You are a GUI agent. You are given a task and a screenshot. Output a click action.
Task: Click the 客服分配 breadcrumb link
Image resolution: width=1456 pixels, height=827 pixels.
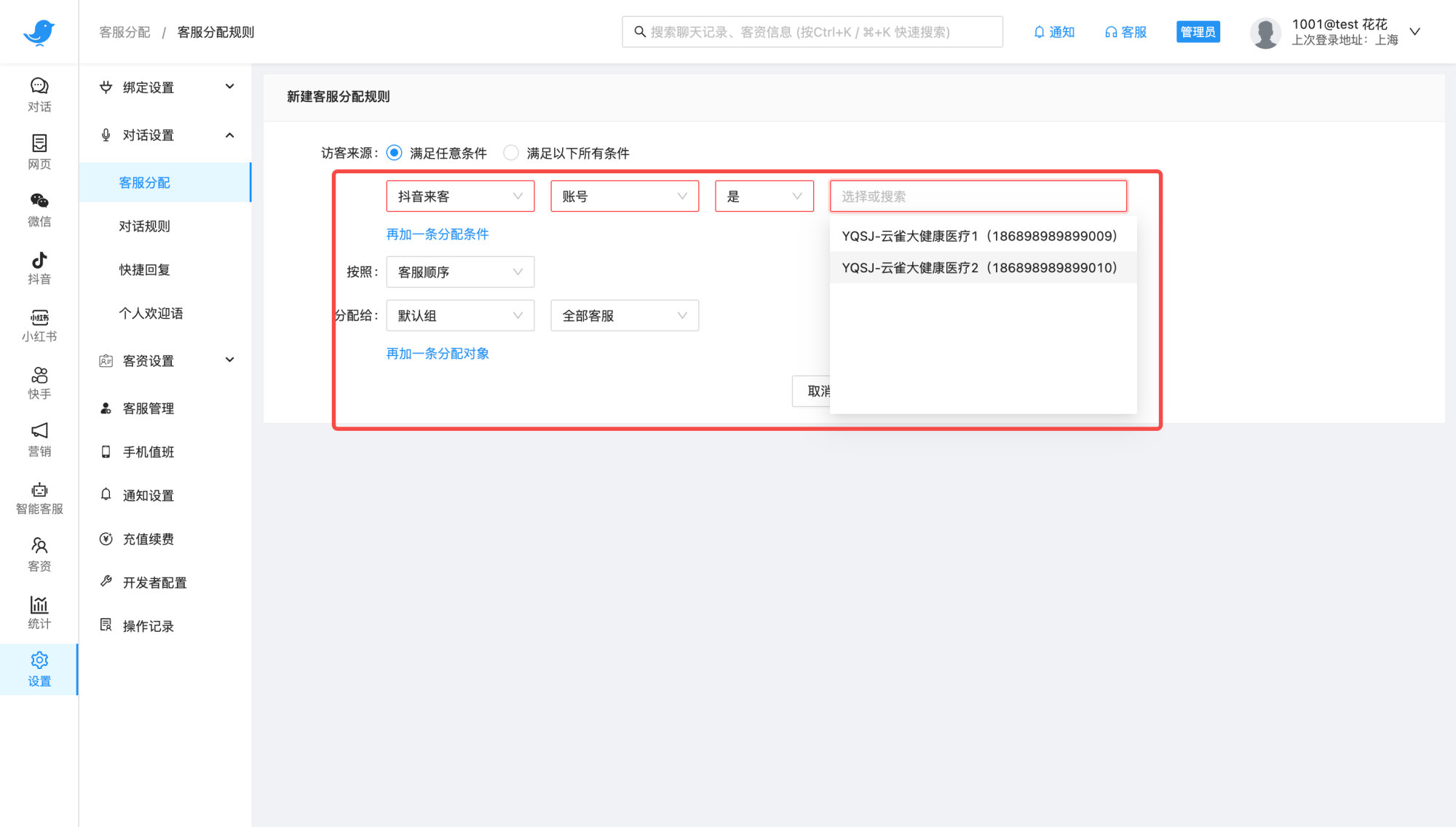124,32
